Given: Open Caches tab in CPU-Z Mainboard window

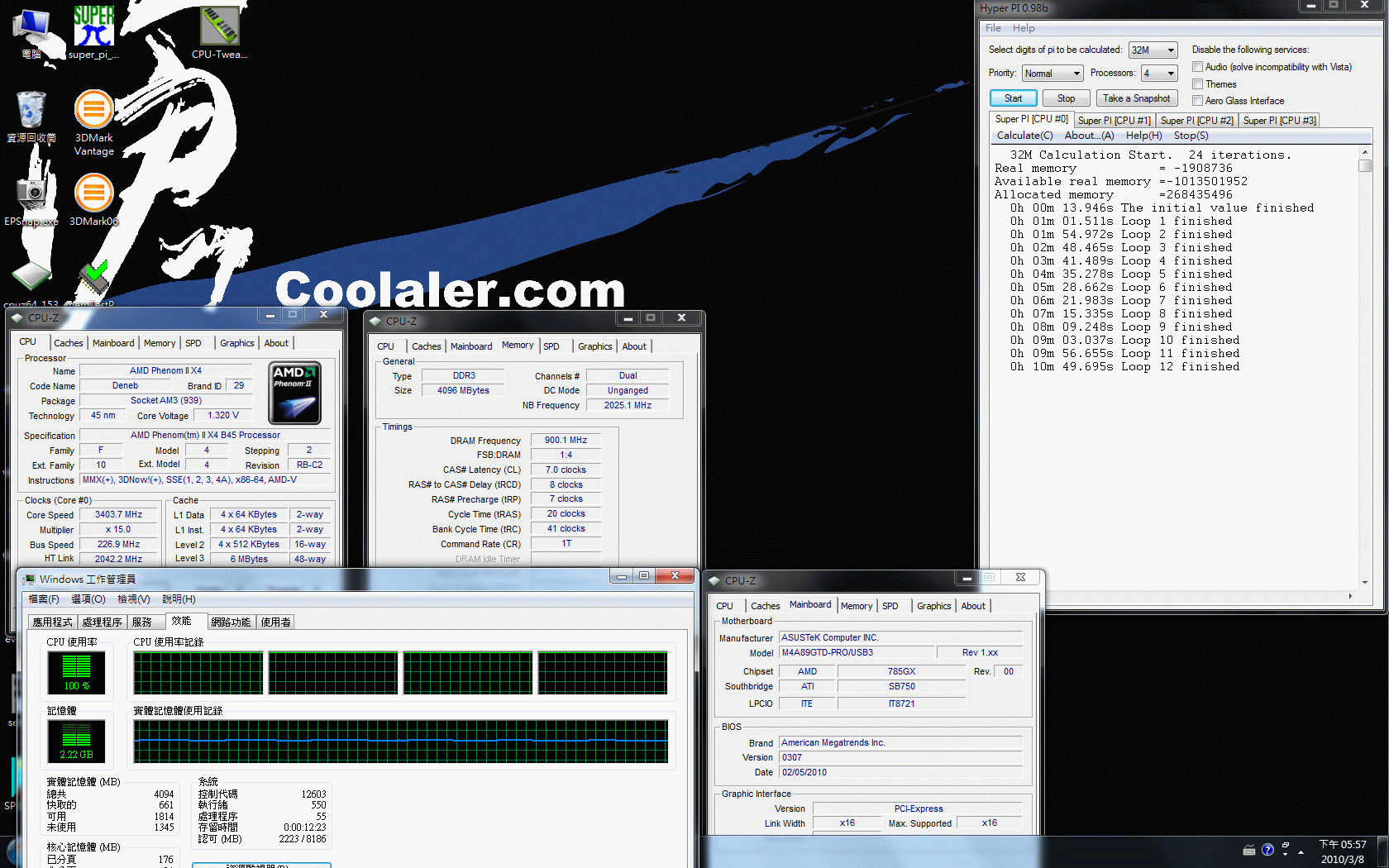Looking at the screenshot, I should [765, 606].
